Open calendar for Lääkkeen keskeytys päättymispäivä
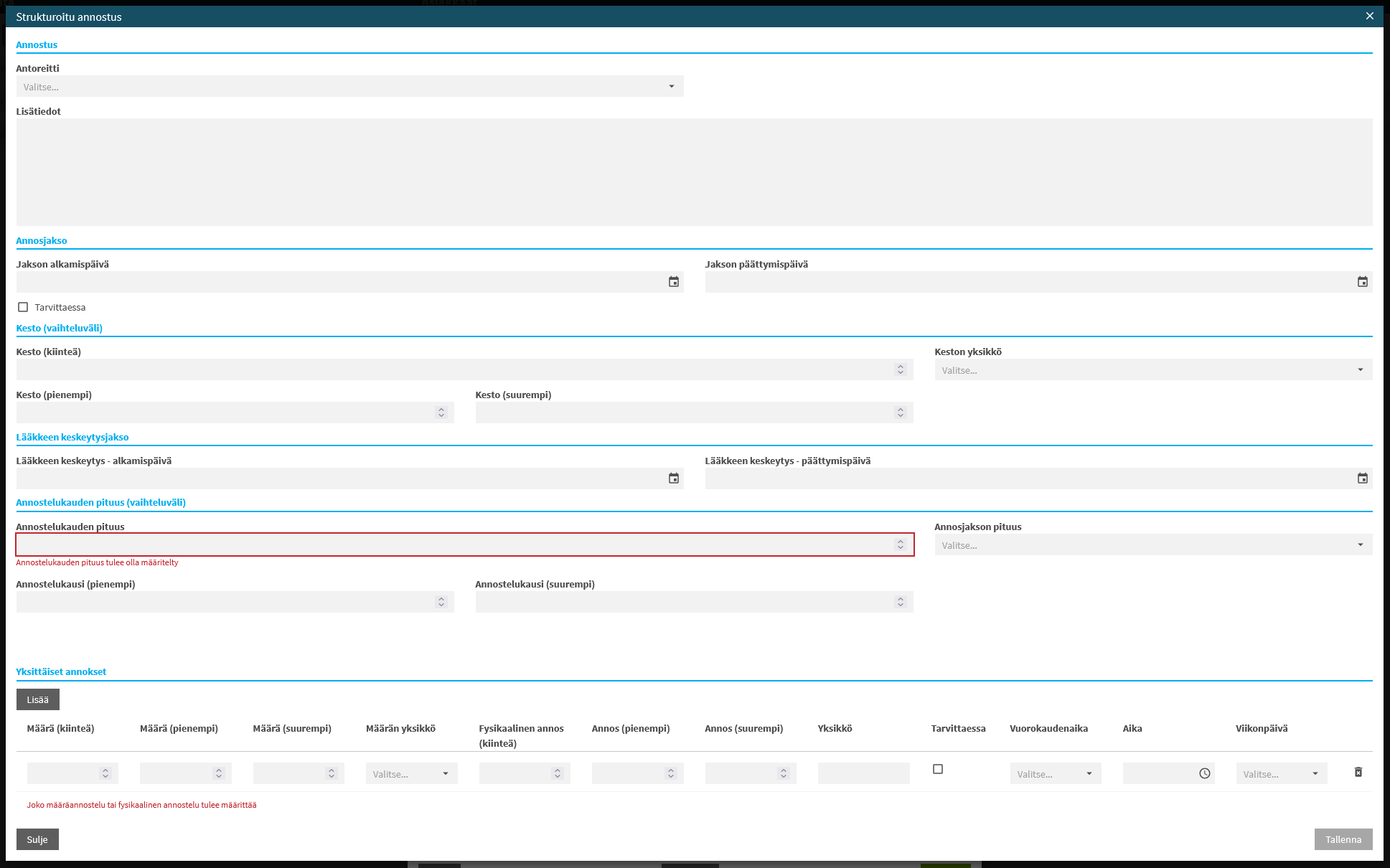This screenshot has width=1390, height=868. [x=1362, y=478]
